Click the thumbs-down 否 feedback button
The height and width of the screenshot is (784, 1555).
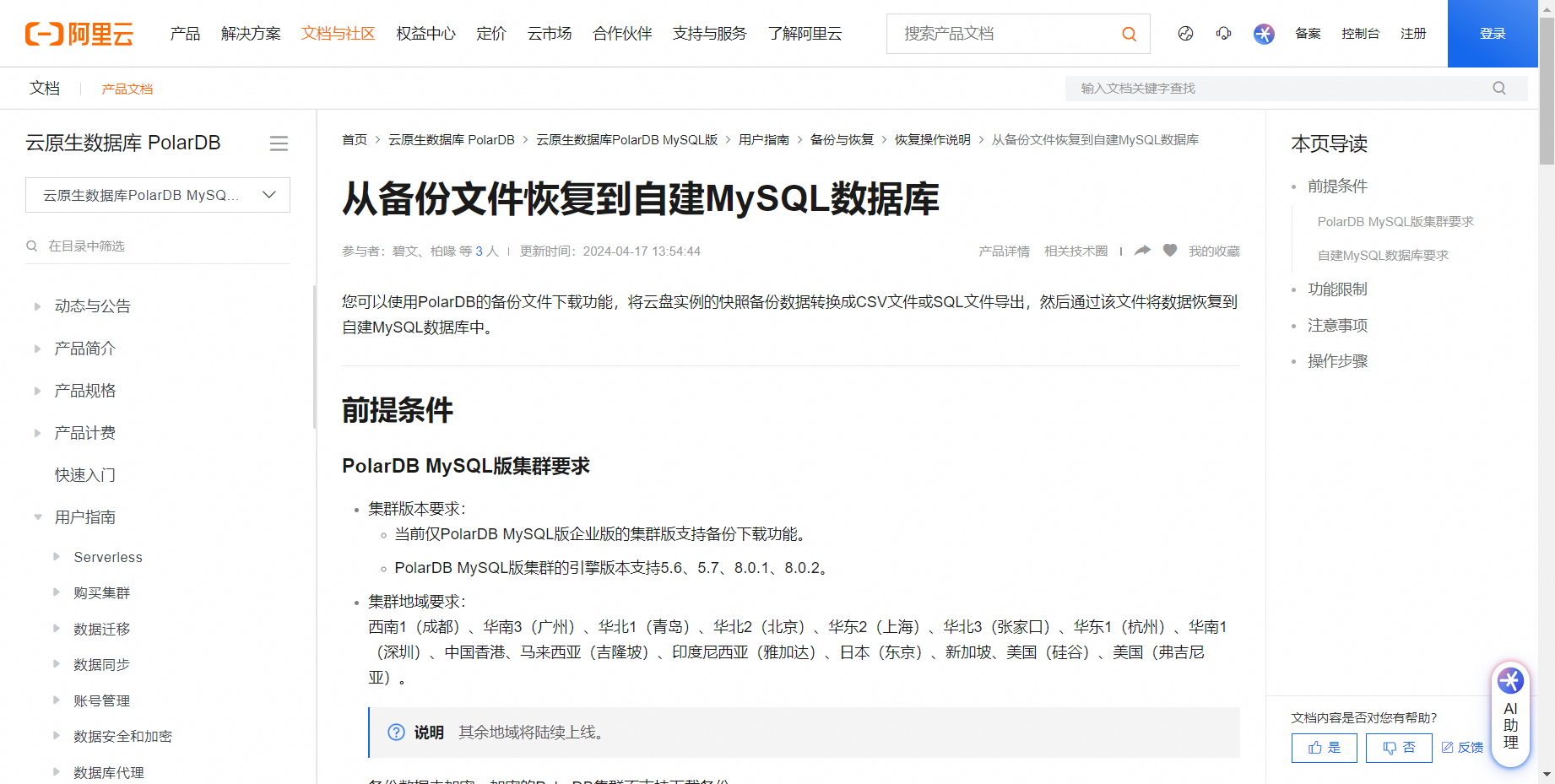[1399, 748]
